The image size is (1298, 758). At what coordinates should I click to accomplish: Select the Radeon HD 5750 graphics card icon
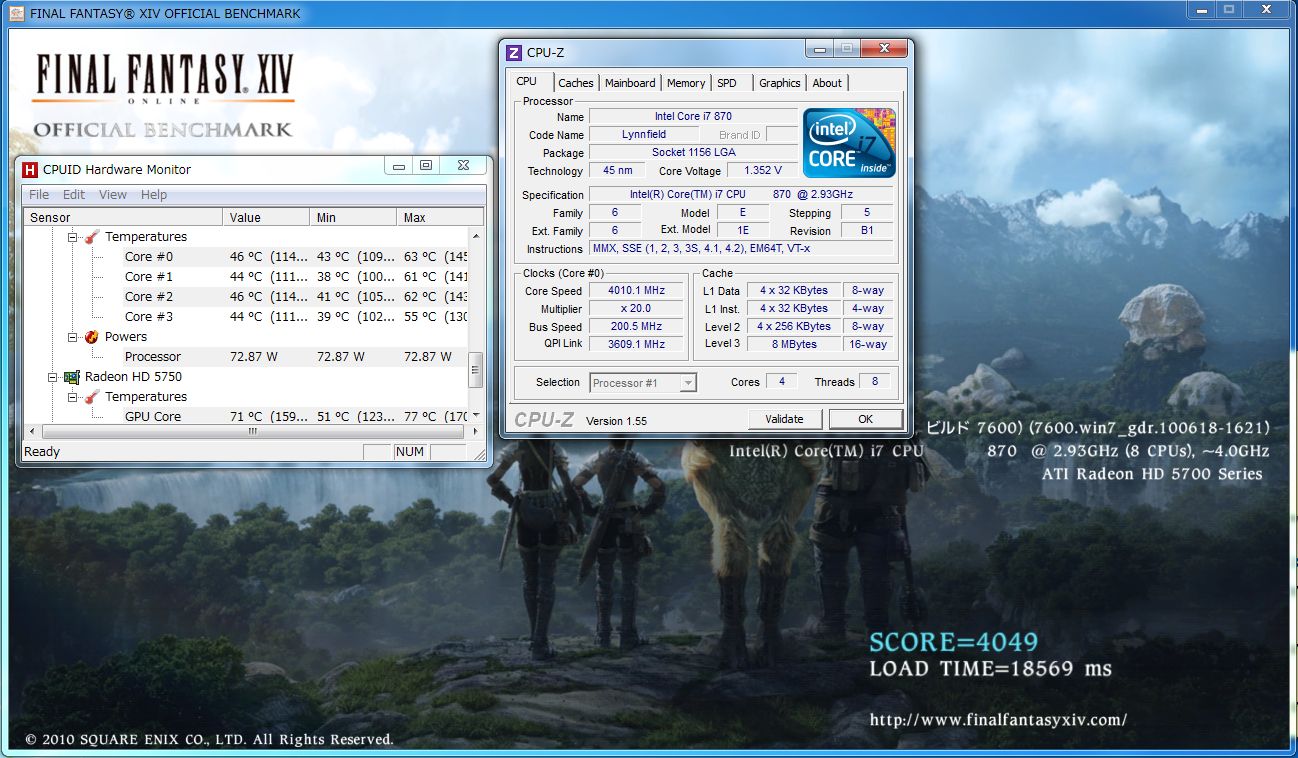click(x=72, y=377)
